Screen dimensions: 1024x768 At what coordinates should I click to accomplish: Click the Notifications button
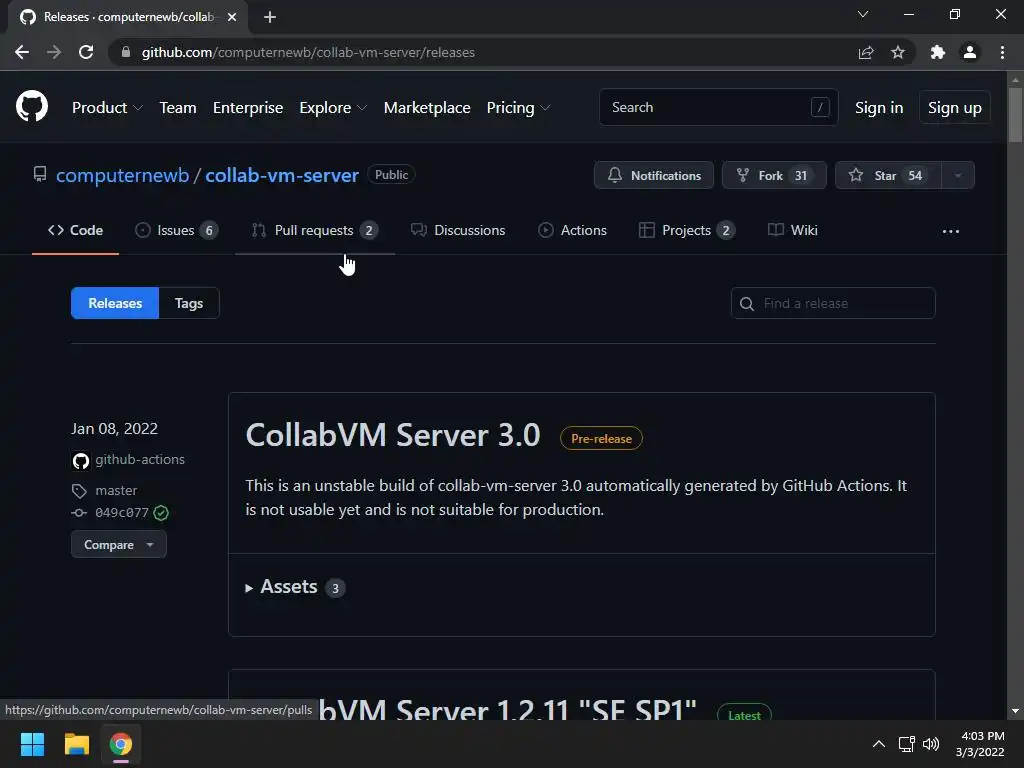(x=654, y=175)
